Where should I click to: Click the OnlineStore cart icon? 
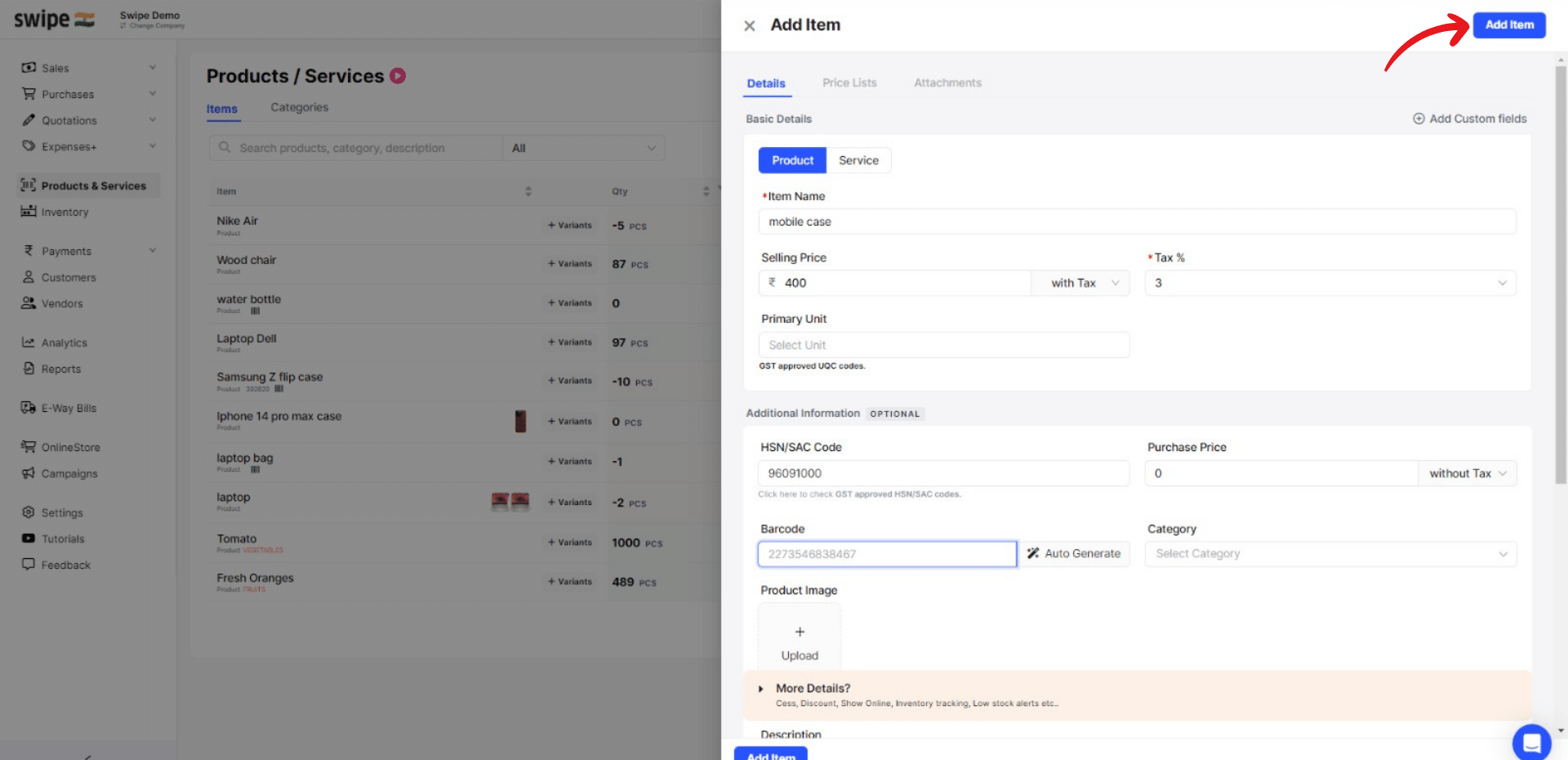[x=29, y=447]
